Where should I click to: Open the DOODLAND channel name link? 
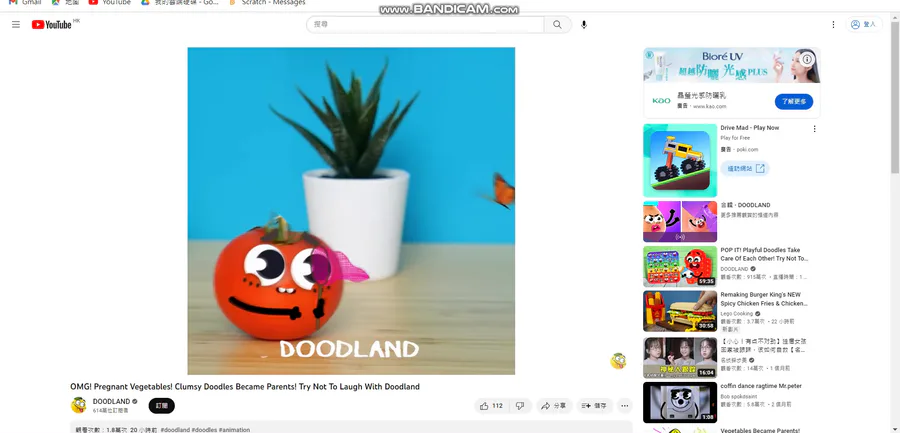pos(111,401)
